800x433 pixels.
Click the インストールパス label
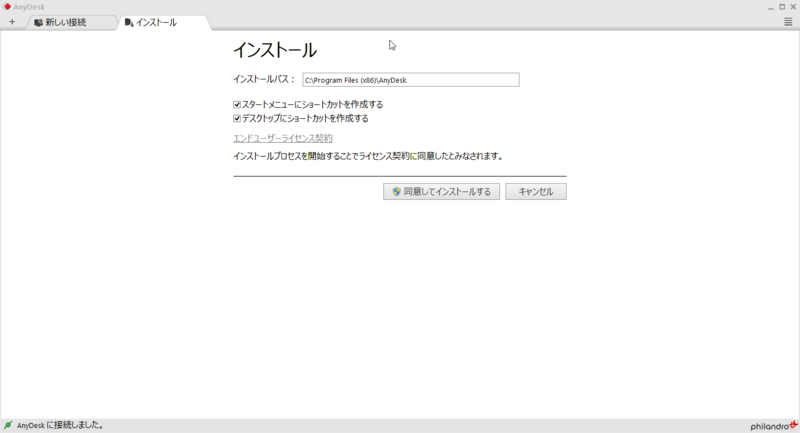point(264,79)
